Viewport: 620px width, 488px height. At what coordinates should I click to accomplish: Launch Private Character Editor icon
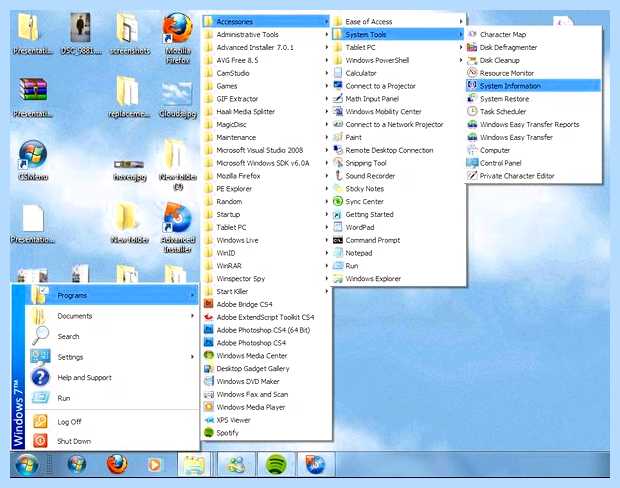click(472, 176)
